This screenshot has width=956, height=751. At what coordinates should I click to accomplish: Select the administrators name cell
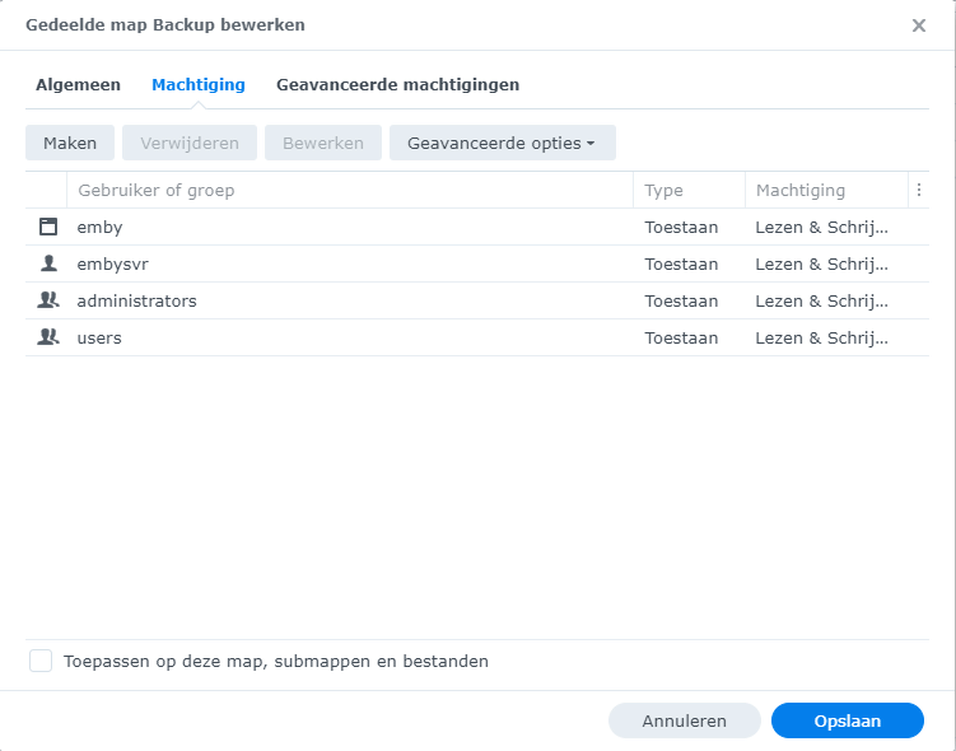tap(137, 301)
